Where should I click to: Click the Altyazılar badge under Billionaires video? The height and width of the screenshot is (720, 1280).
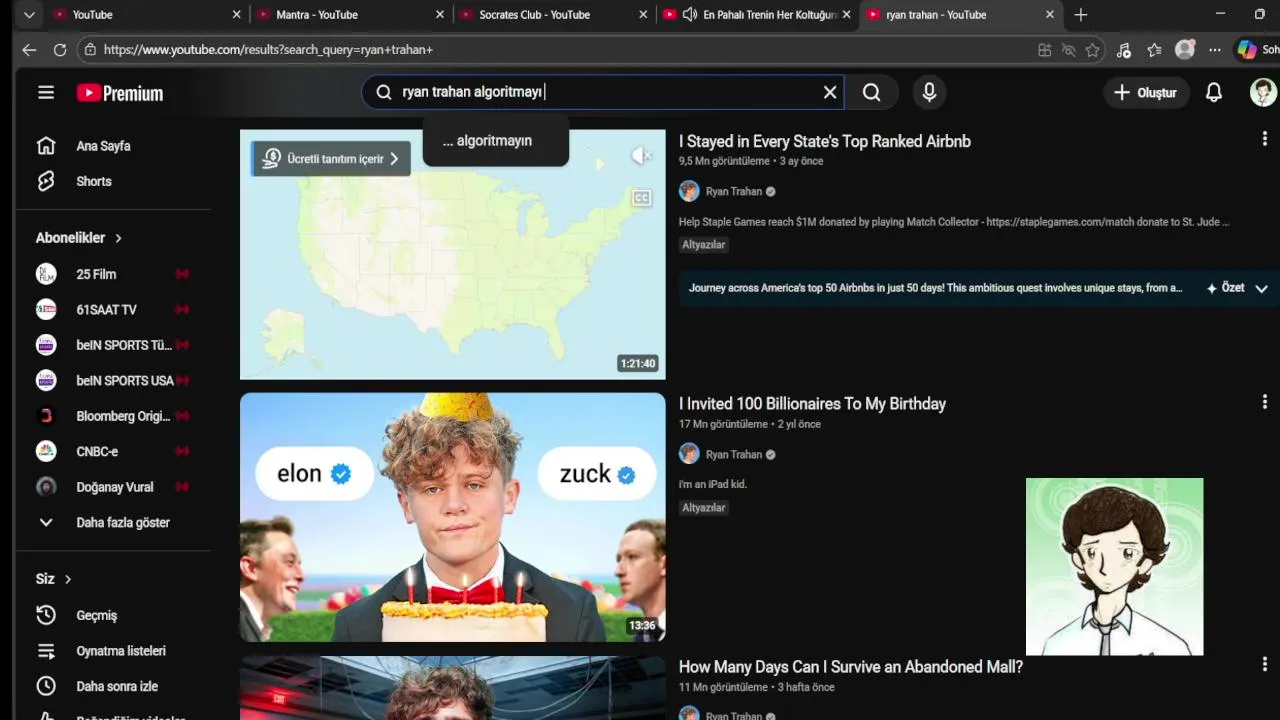pos(704,508)
